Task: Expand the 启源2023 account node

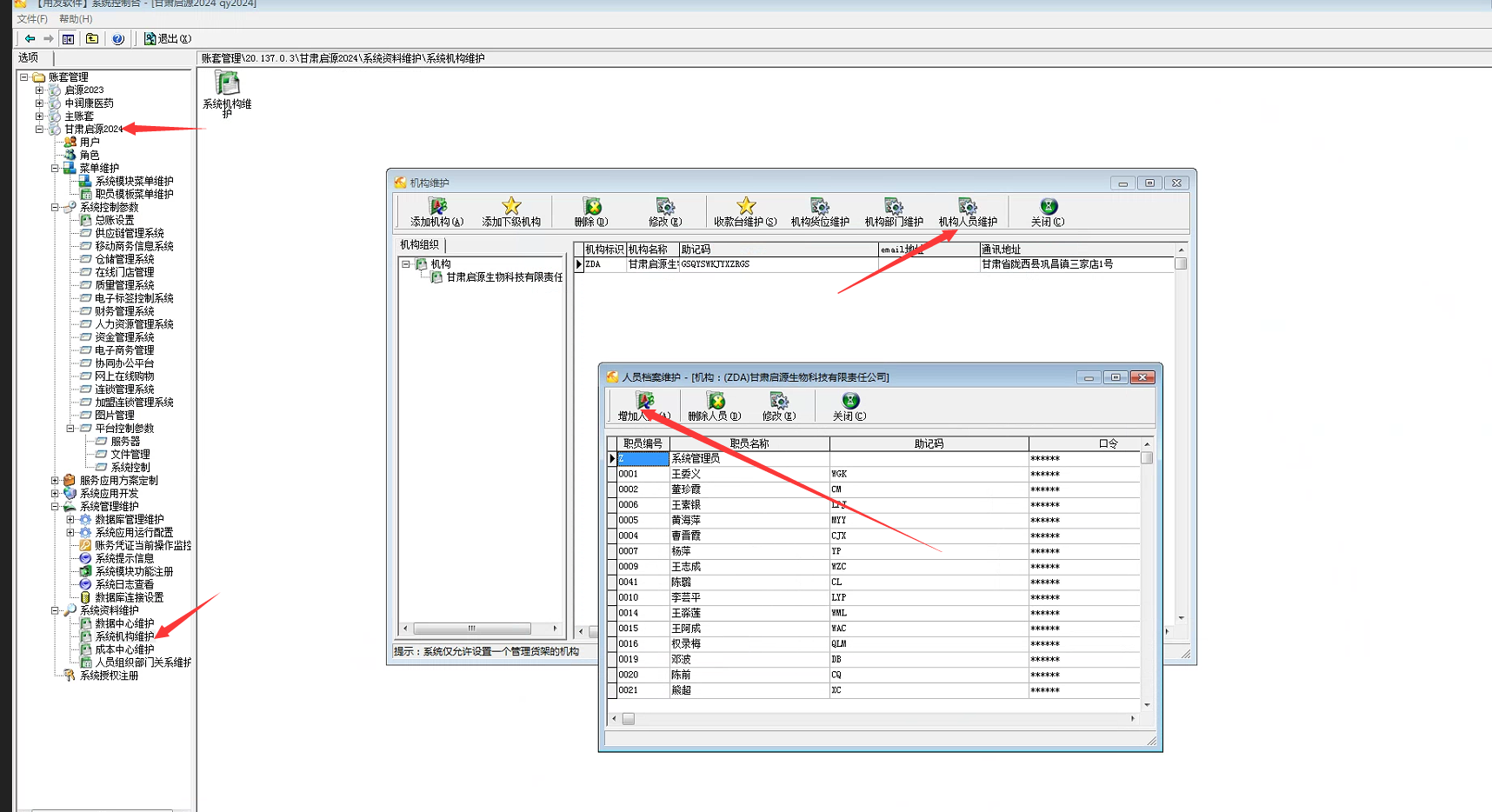Action: click(39, 90)
